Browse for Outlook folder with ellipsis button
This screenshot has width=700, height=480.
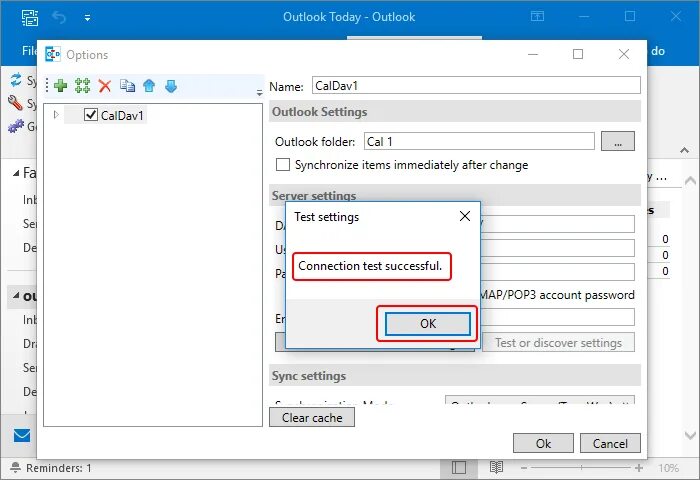tap(618, 142)
